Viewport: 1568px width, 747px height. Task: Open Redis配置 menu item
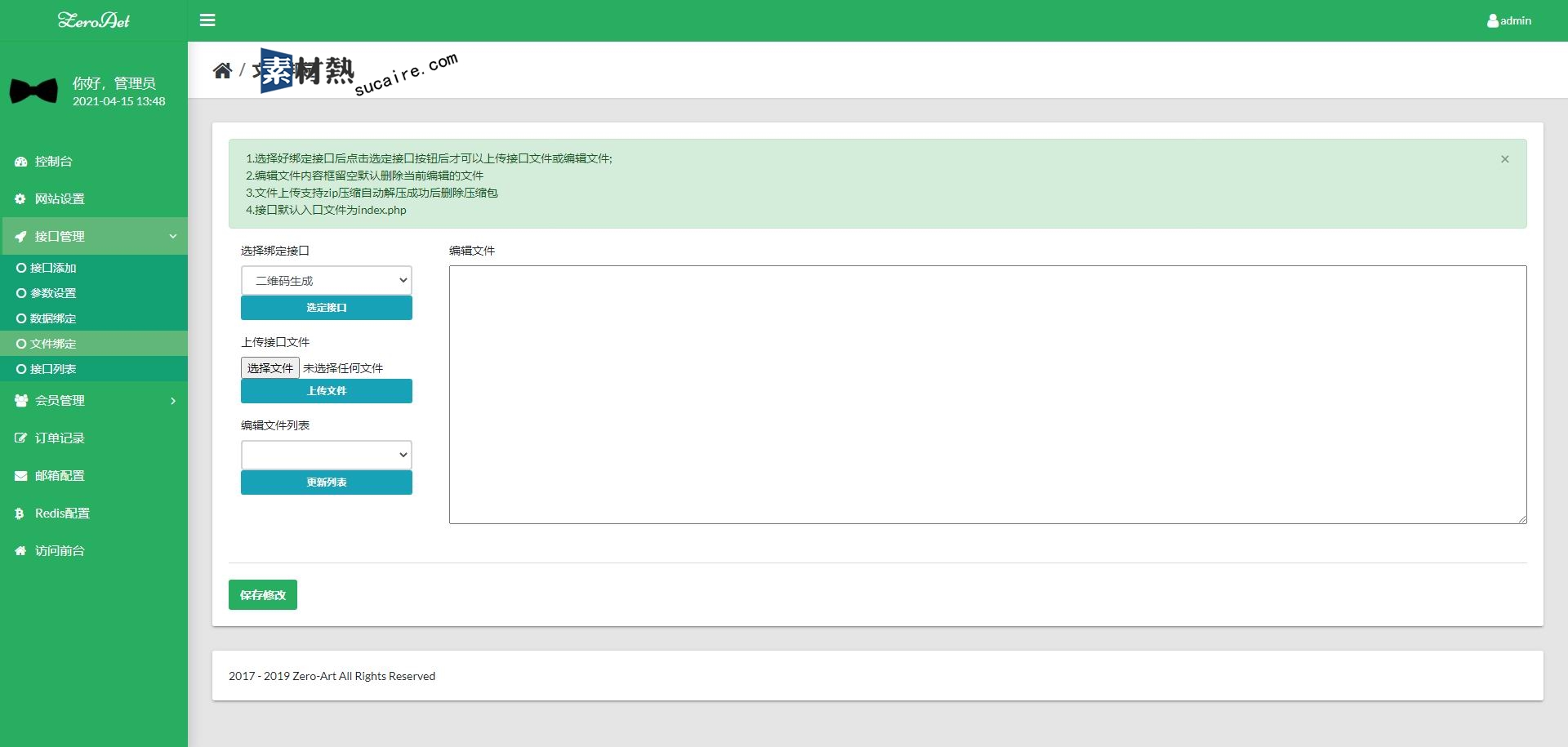(94, 514)
